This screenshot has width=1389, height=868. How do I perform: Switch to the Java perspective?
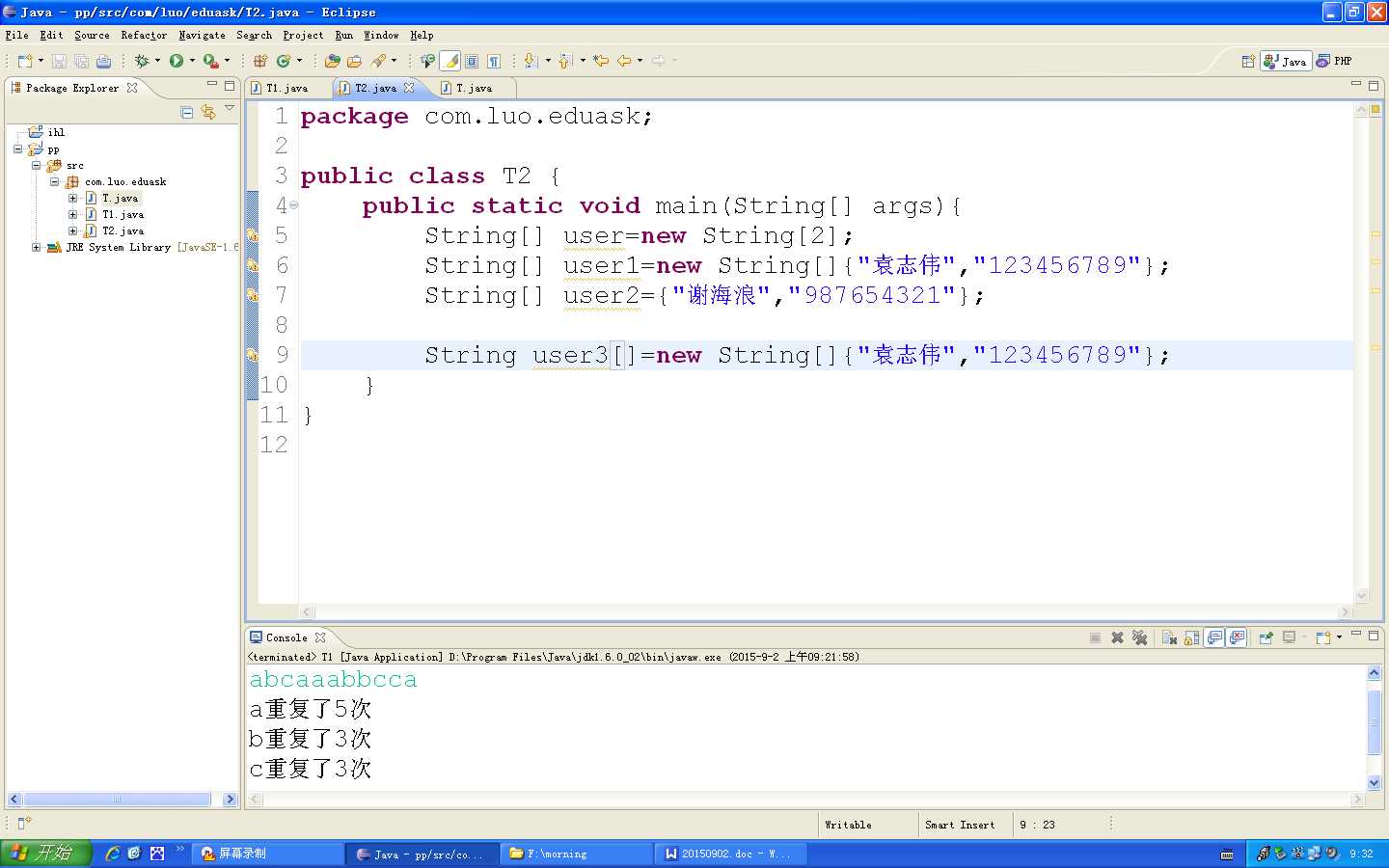[1286, 61]
